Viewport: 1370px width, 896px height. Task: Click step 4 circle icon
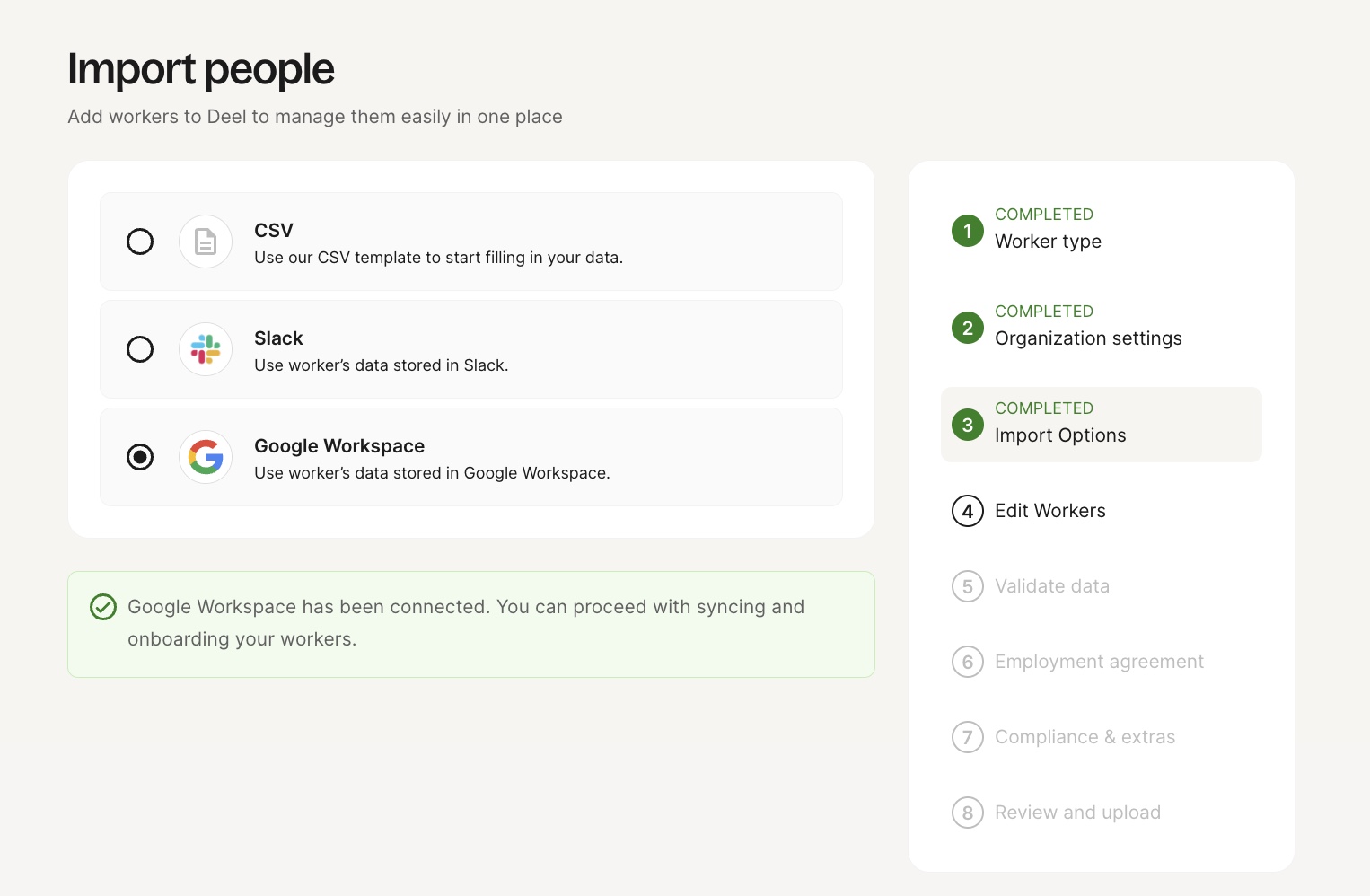pyautogui.click(x=968, y=511)
